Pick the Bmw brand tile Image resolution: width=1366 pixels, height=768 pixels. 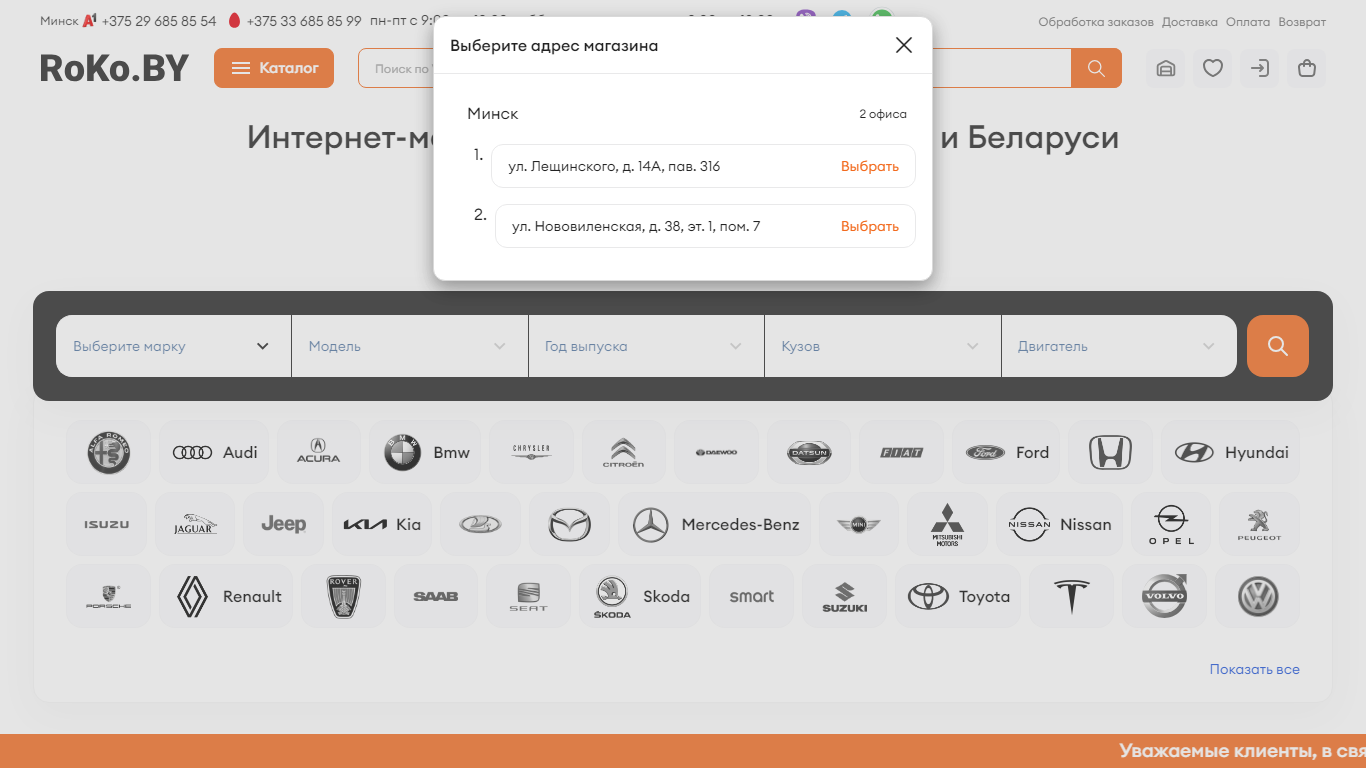426,452
